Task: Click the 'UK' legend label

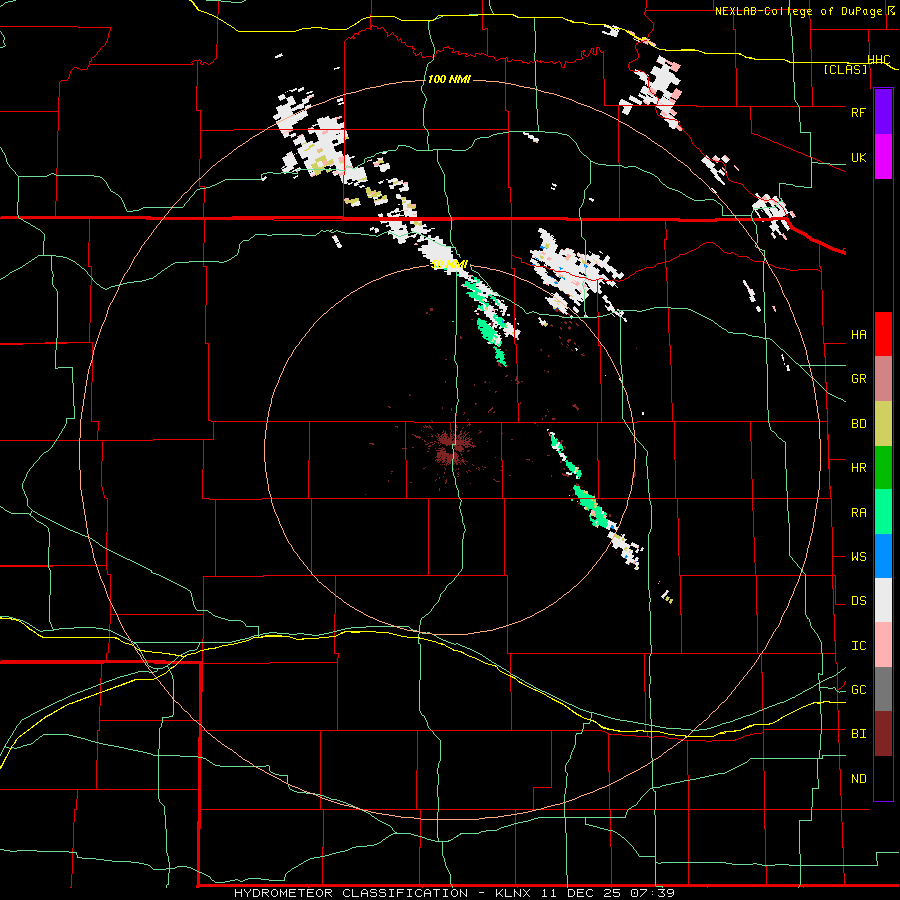Action: (858, 157)
